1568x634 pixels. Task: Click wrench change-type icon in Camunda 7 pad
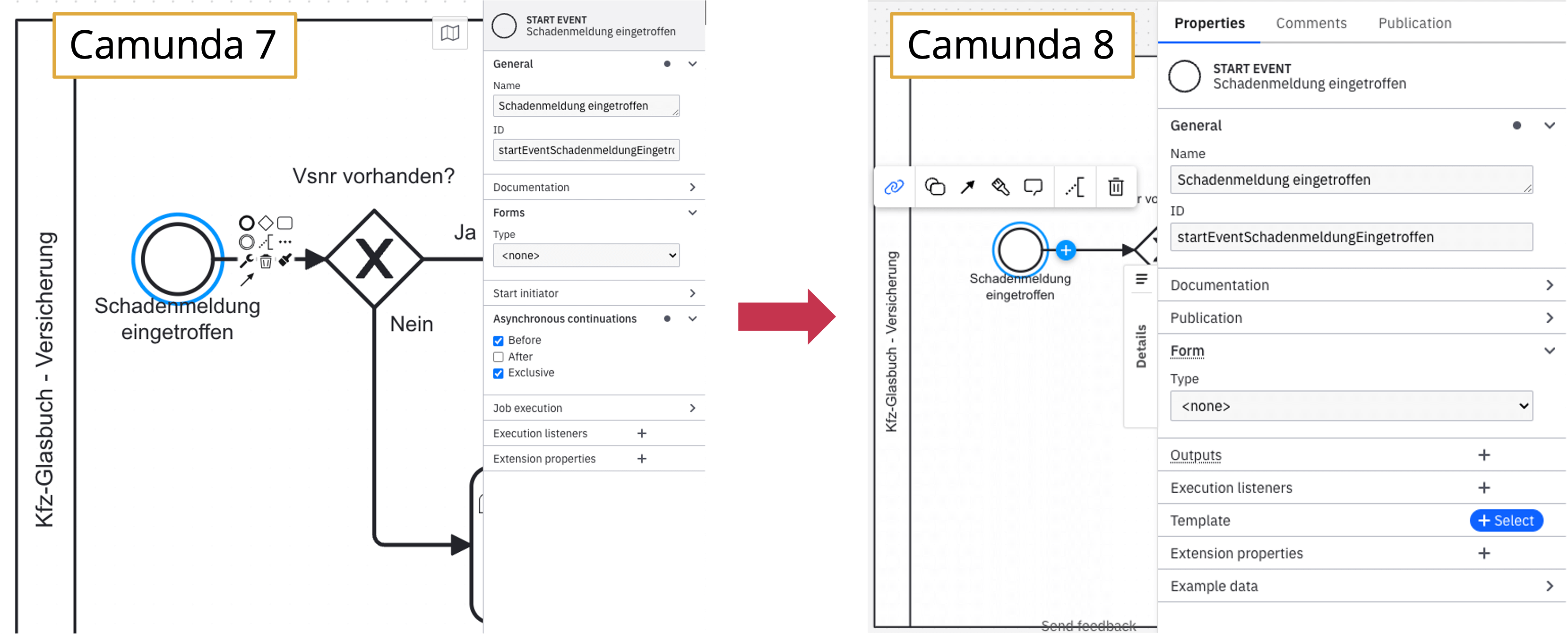(247, 261)
